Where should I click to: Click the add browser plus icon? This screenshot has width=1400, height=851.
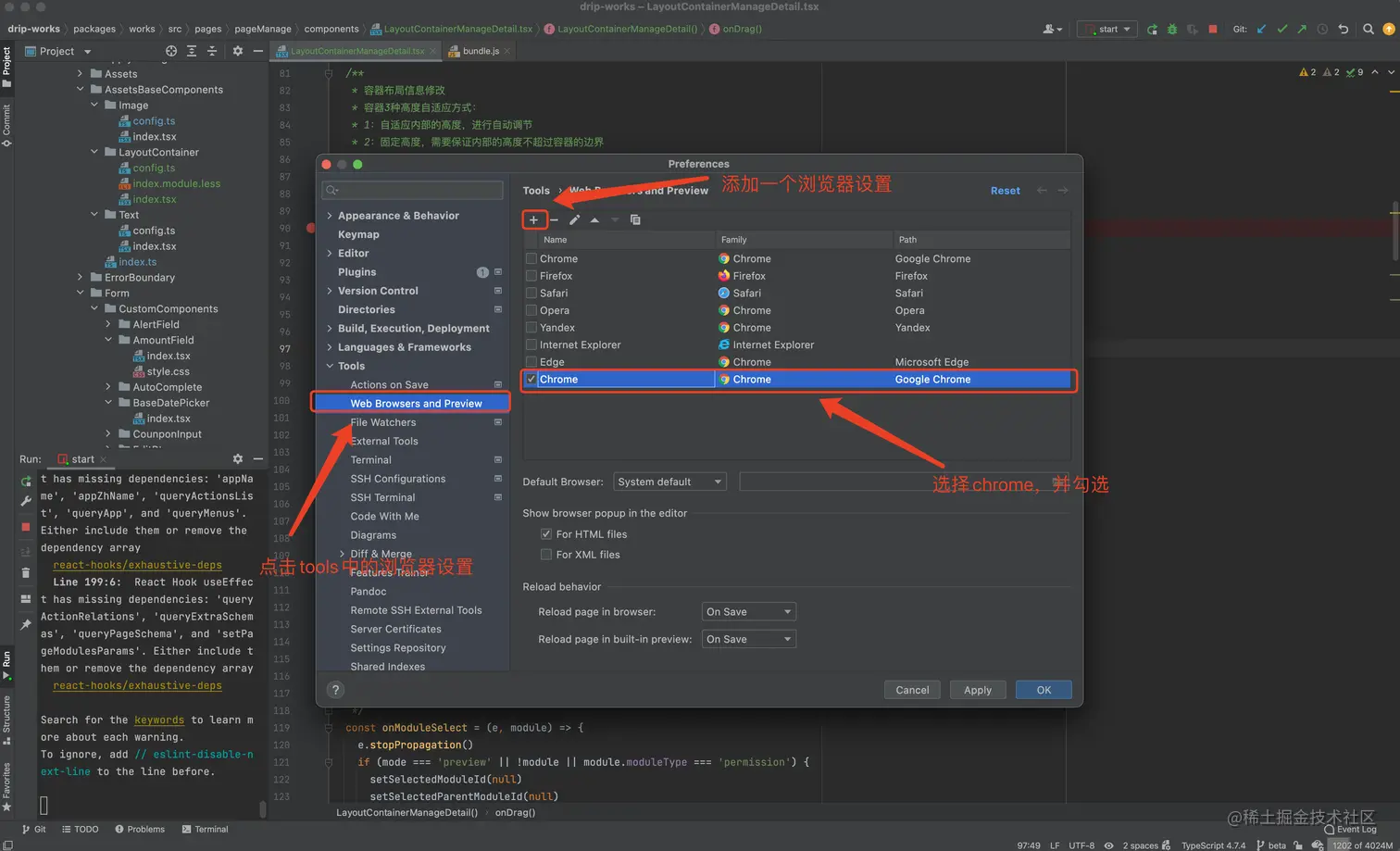(533, 219)
